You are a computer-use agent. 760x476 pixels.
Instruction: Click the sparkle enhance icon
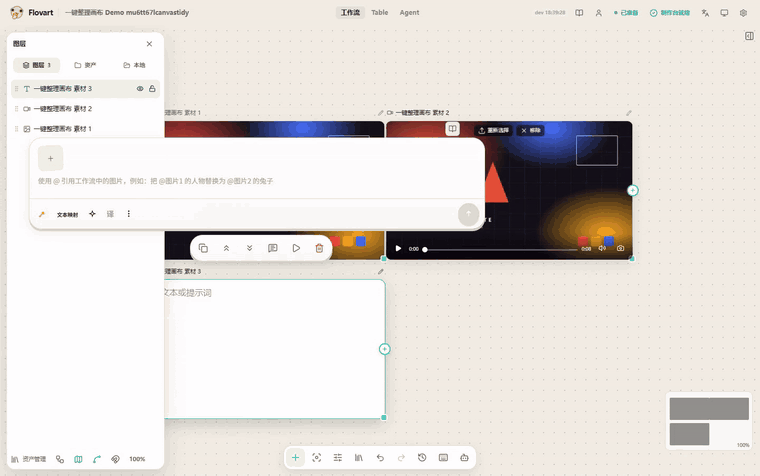[92, 214]
